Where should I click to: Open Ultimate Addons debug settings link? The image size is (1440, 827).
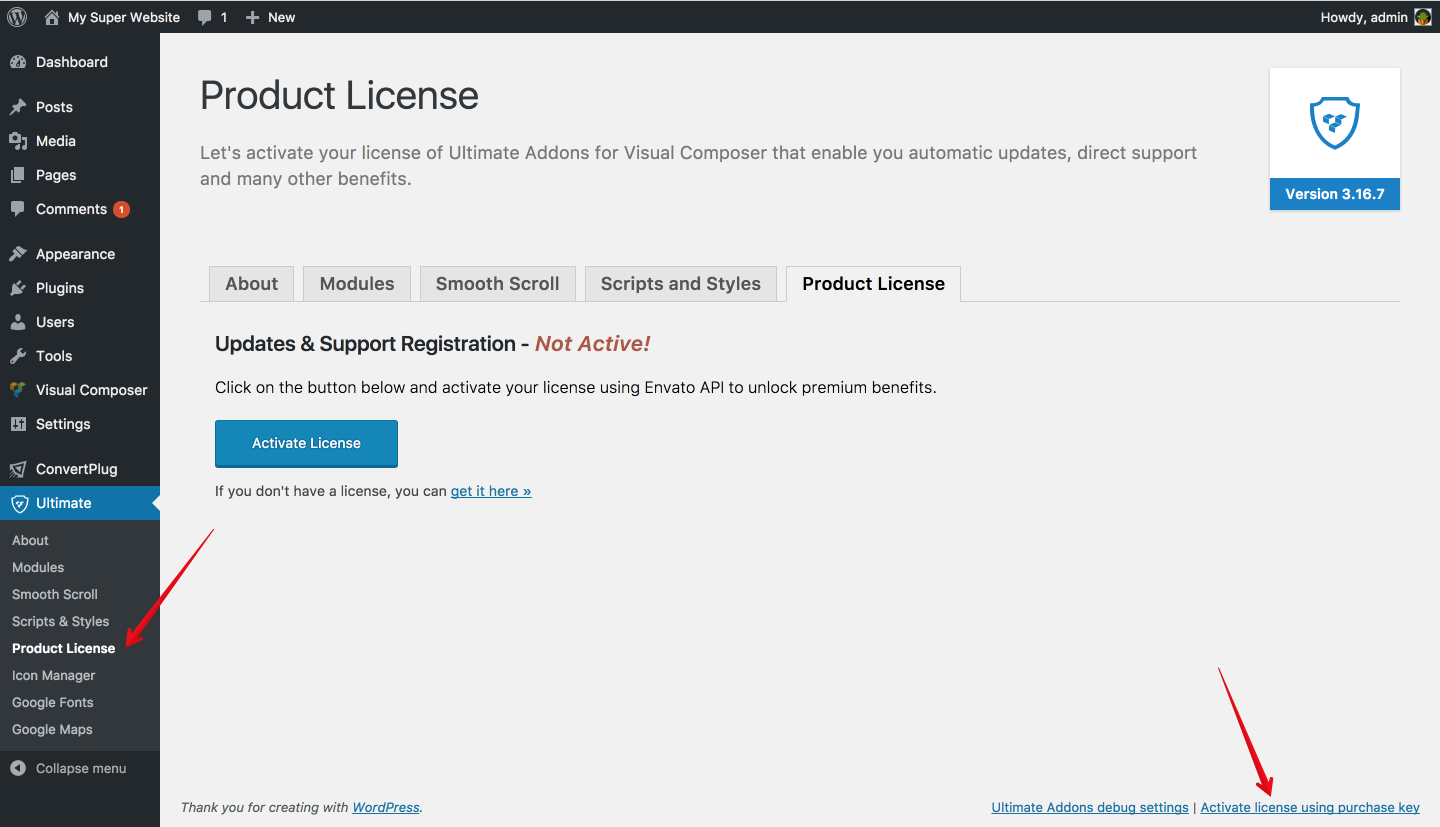click(x=1090, y=807)
